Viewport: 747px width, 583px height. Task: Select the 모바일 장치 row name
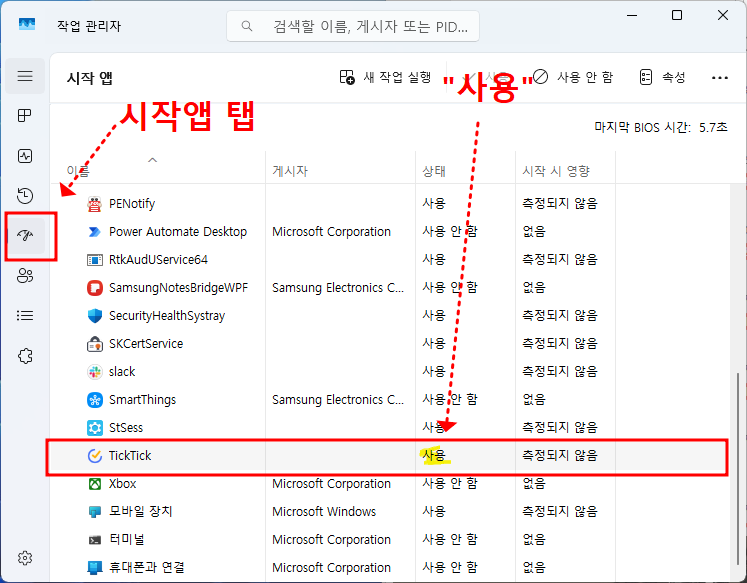tap(141, 512)
